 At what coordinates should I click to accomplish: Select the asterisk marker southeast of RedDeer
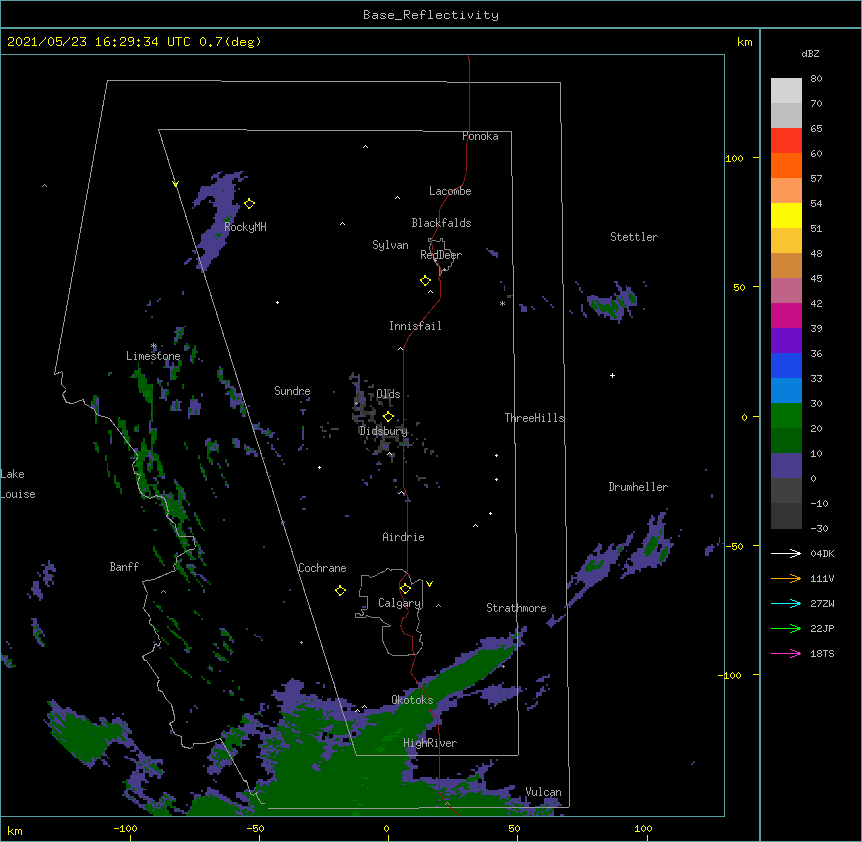(502, 303)
